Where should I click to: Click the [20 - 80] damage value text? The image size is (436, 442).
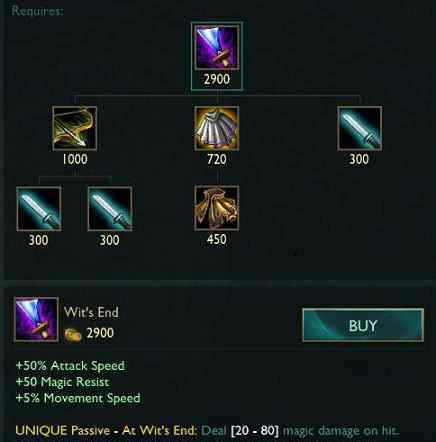tap(255, 430)
